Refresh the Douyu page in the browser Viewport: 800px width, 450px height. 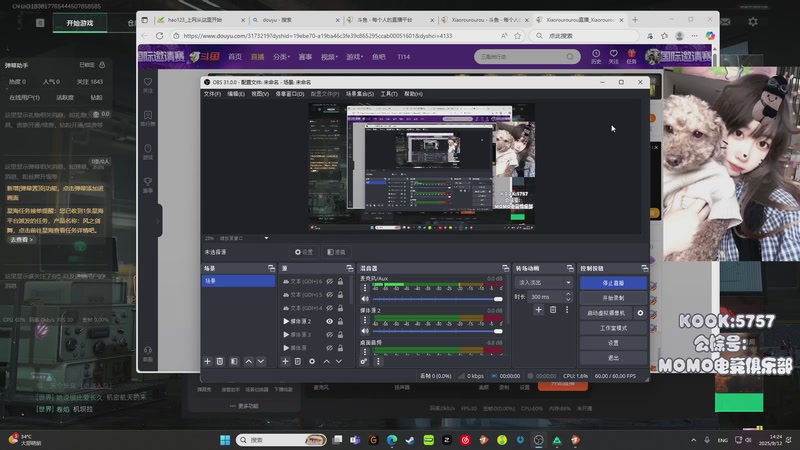click(x=160, y=36)
